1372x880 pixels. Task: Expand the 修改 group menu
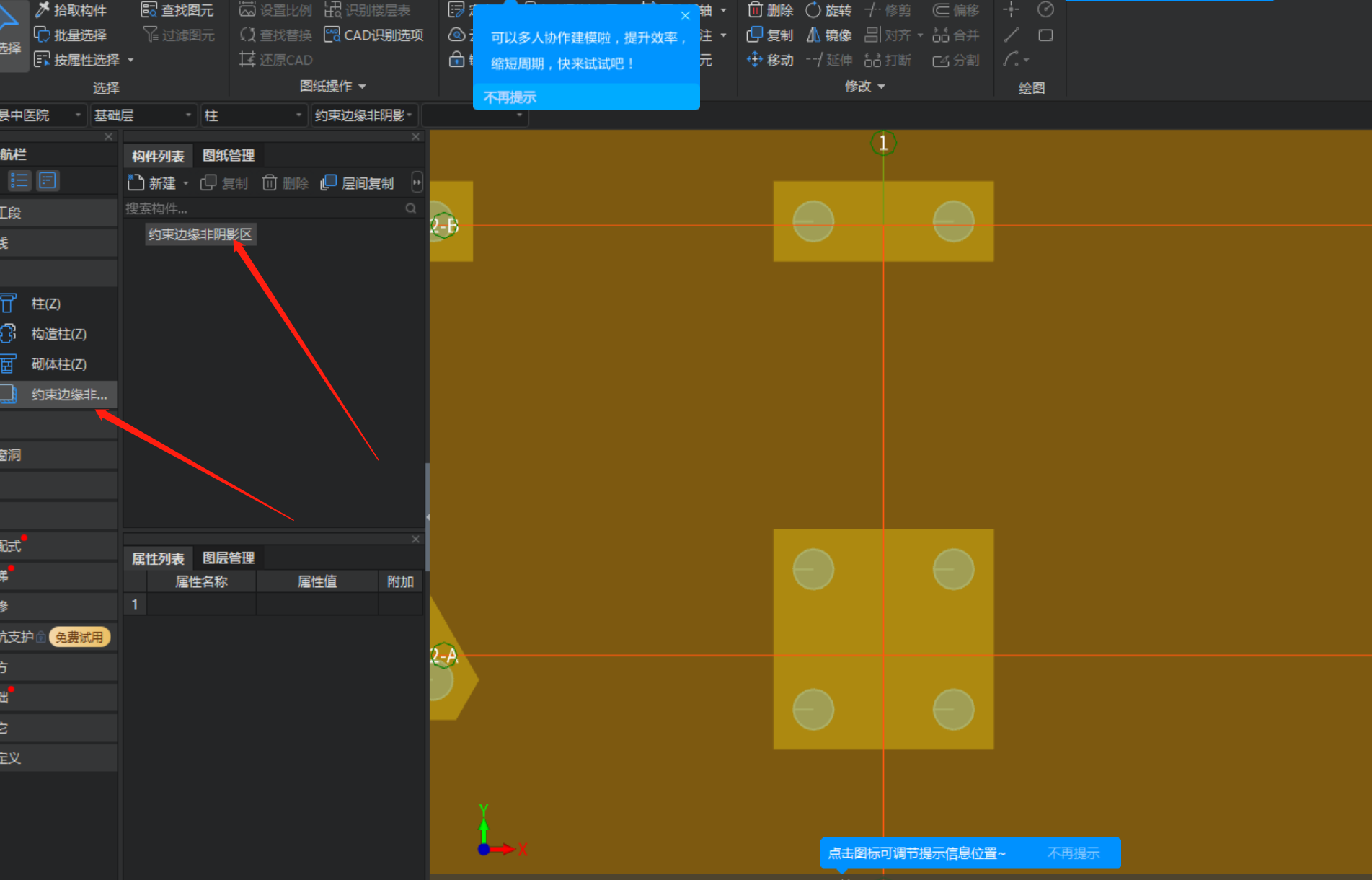(864, 86)
